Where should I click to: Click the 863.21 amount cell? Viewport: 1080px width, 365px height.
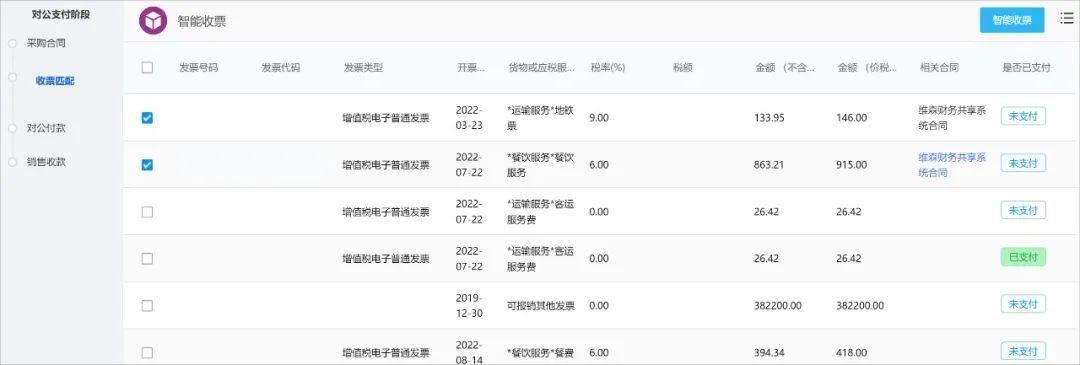(x=769, y=165)
